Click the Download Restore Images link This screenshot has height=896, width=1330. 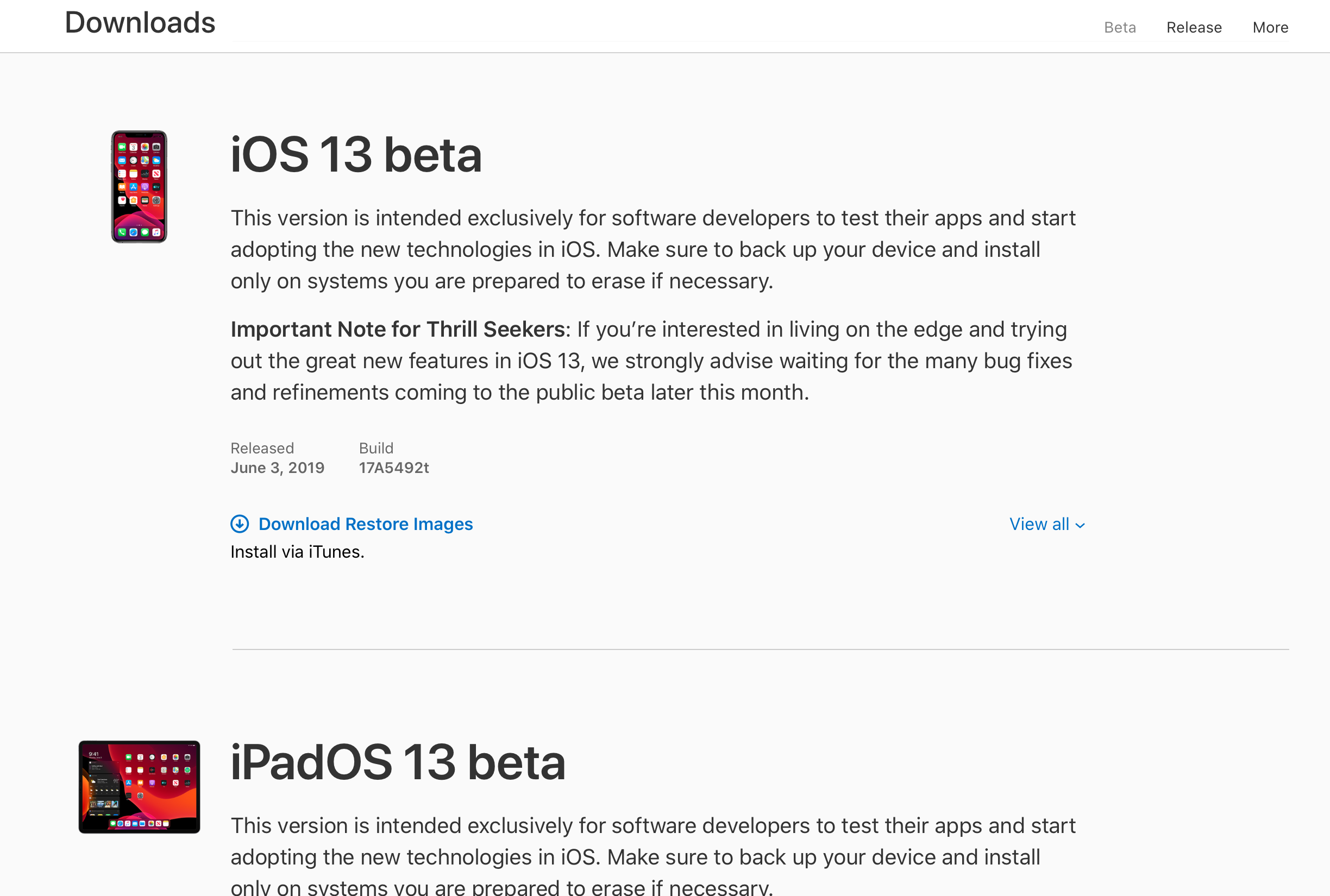[x=366, y=524]
